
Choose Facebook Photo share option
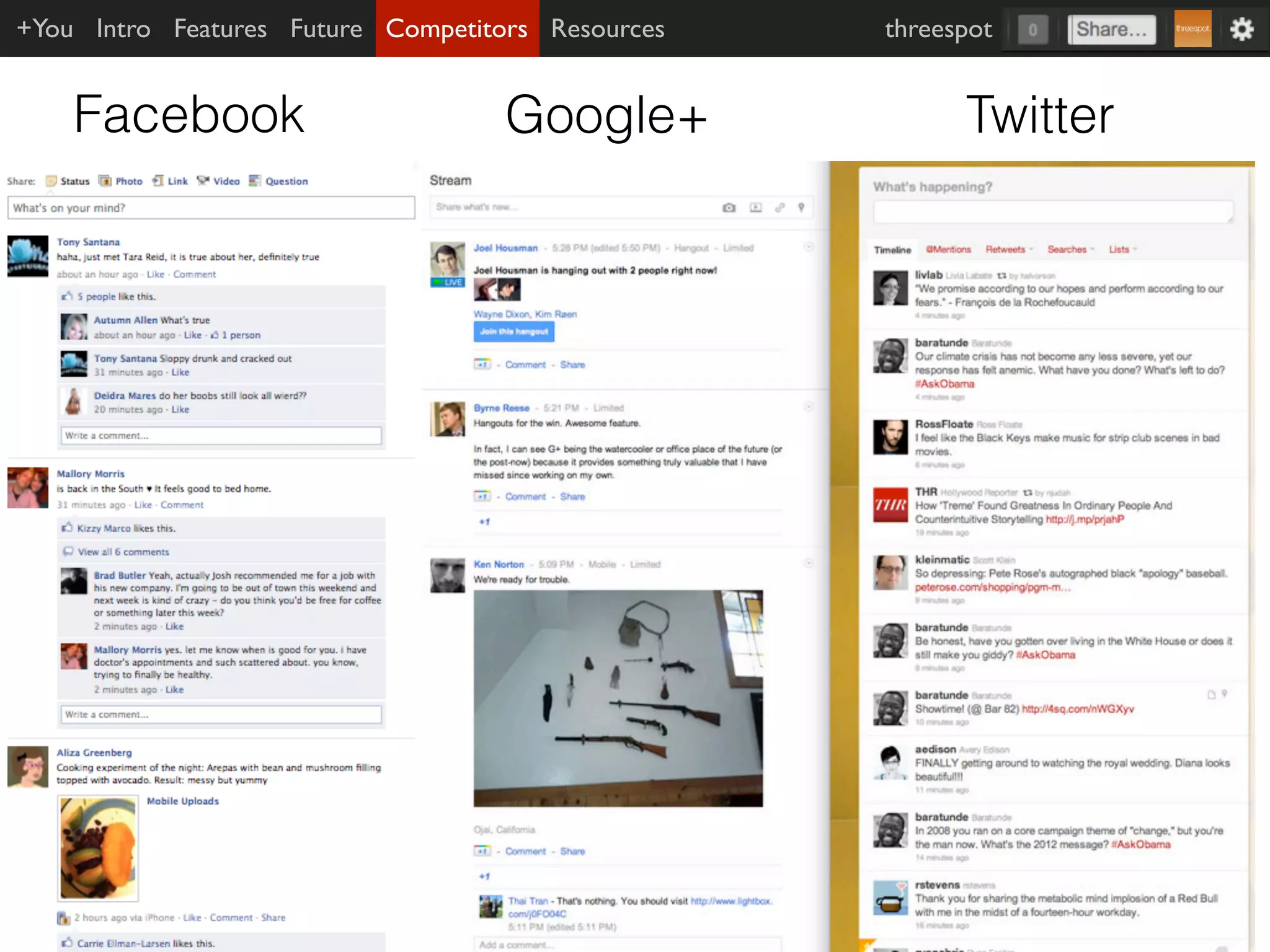[x=121, y=181]
